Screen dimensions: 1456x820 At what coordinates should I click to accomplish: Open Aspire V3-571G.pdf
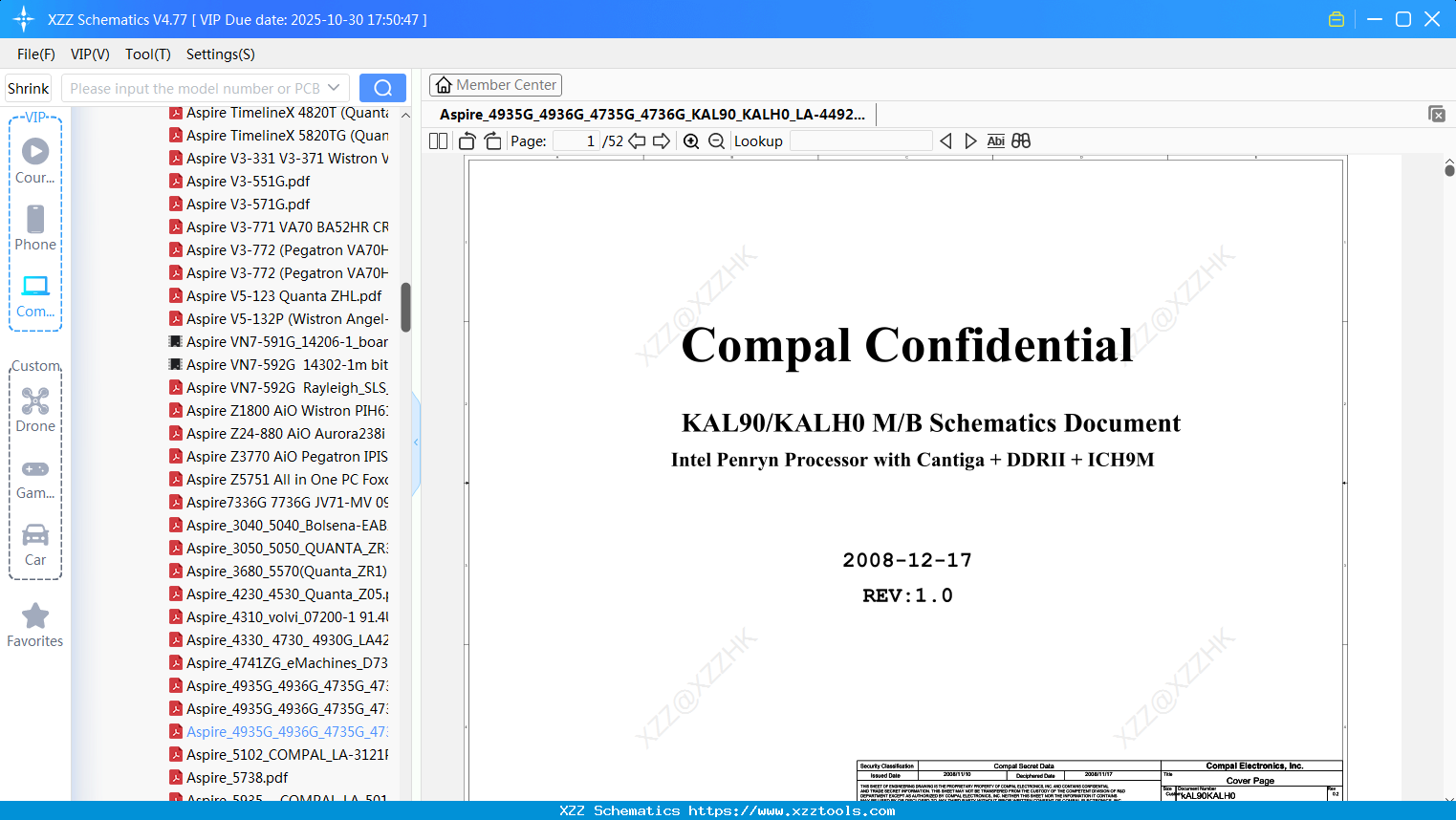(x=240, y=205)
